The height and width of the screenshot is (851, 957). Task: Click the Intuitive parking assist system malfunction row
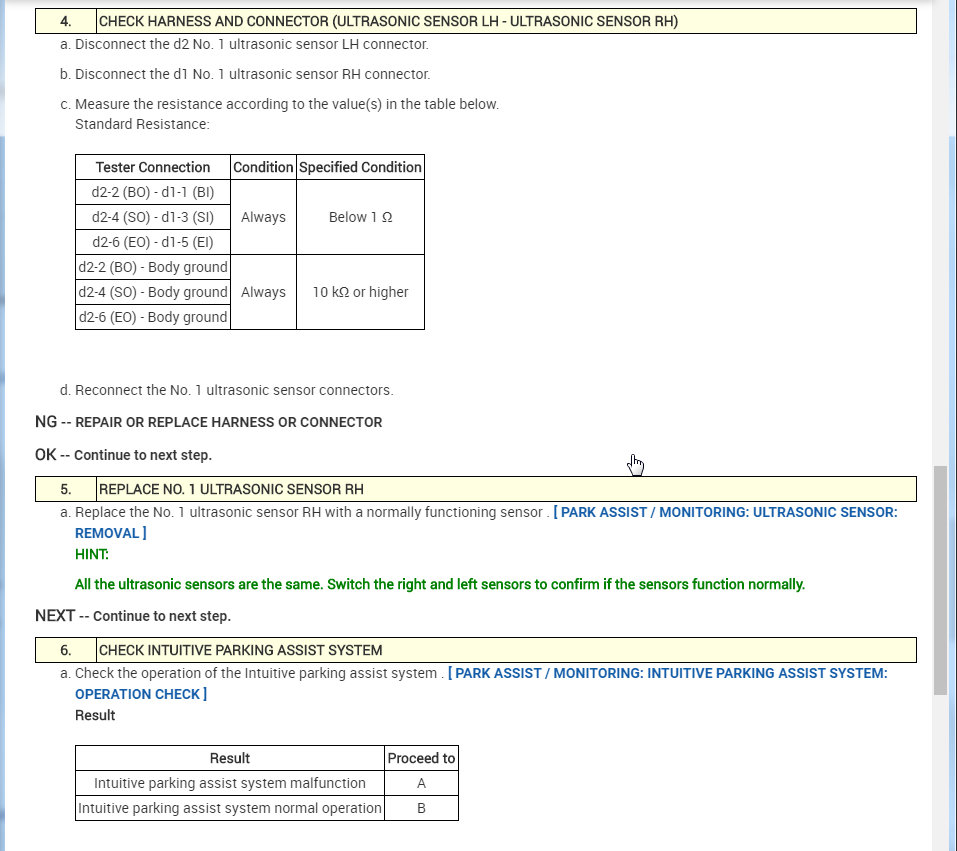(267, 783)
